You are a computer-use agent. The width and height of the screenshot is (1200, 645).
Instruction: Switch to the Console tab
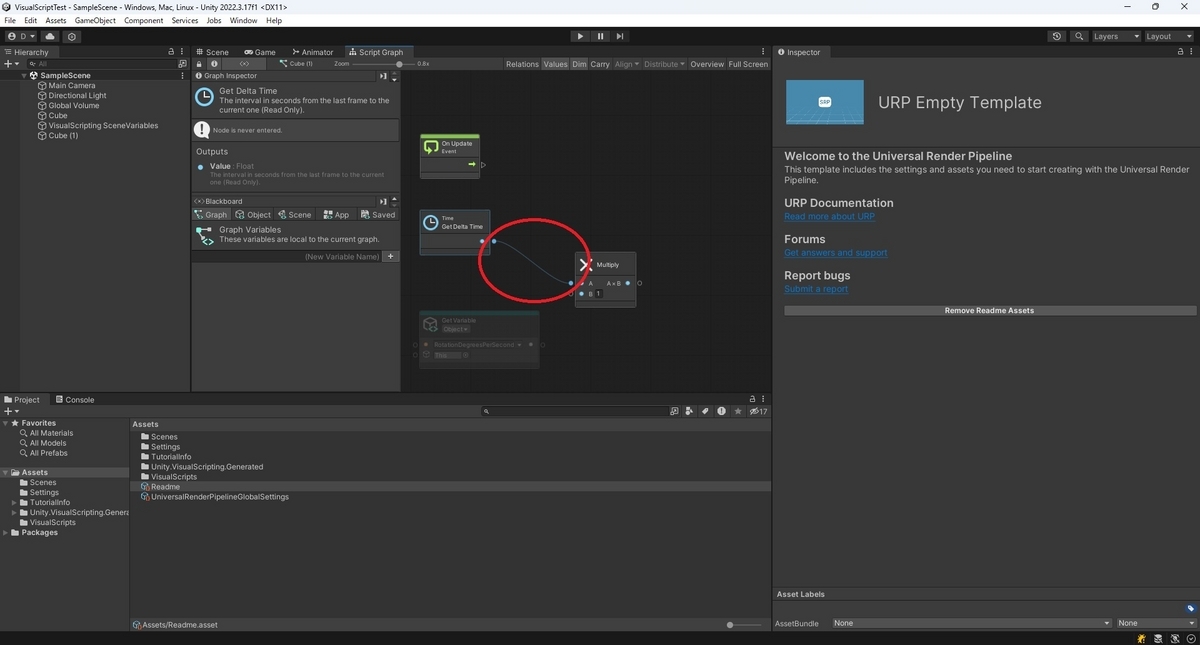pos(74,399)
